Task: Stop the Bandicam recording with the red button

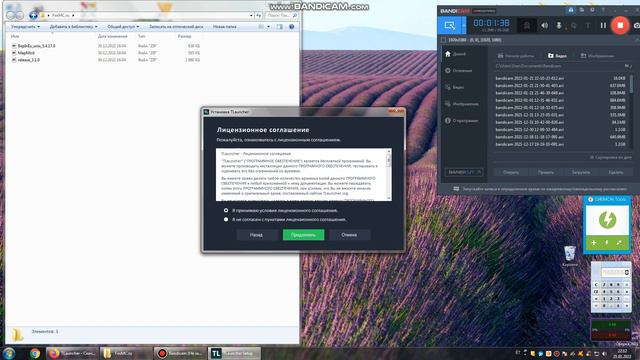Action: pyautogui.click(x=620, y=25)
